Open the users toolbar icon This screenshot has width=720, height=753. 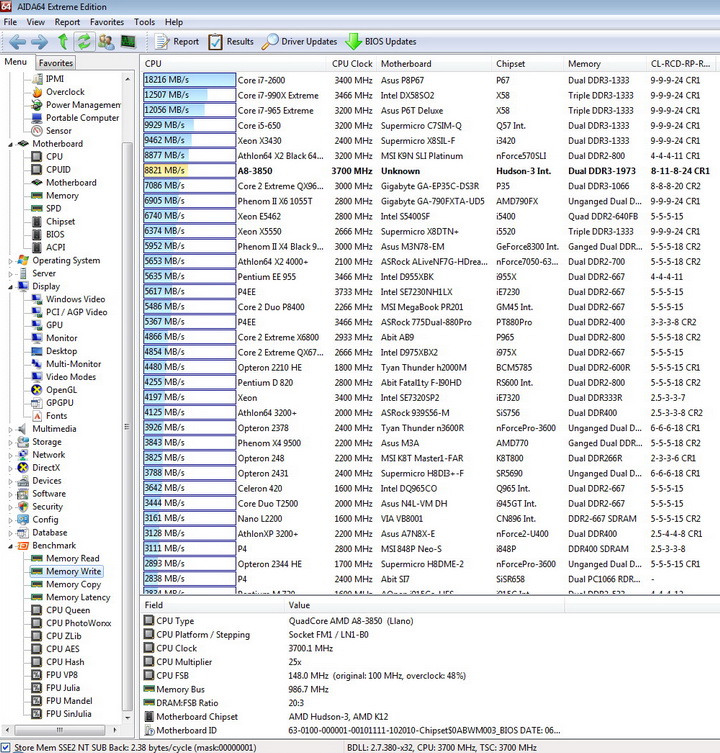click(106, 42)
